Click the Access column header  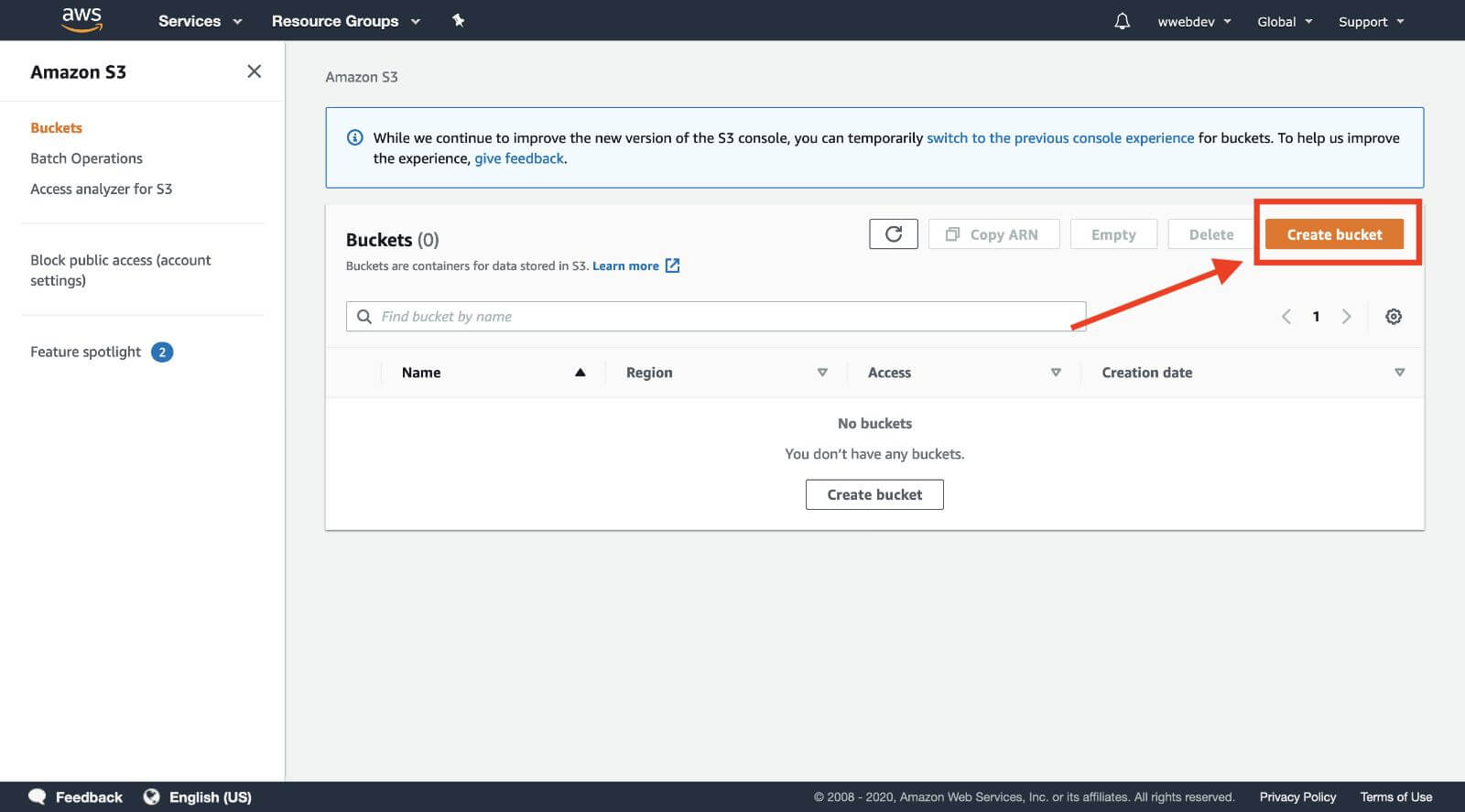pos(889,373)
